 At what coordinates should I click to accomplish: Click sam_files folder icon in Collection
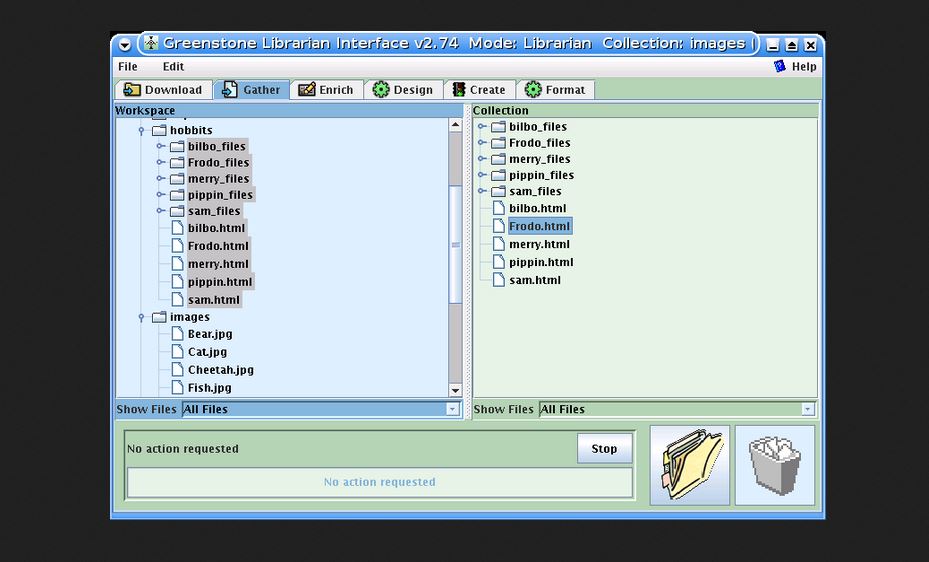pos(499,191)
